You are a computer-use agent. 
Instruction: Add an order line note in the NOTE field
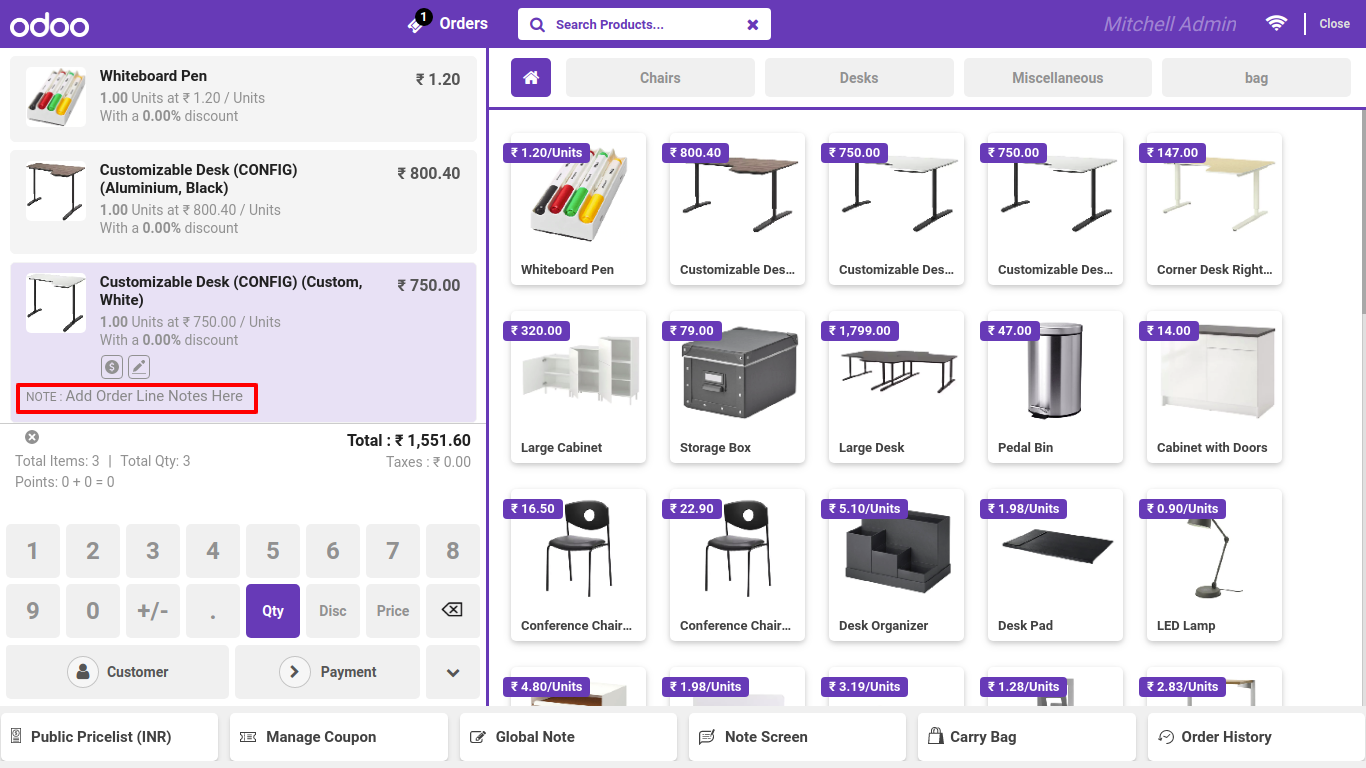(136, 397)
